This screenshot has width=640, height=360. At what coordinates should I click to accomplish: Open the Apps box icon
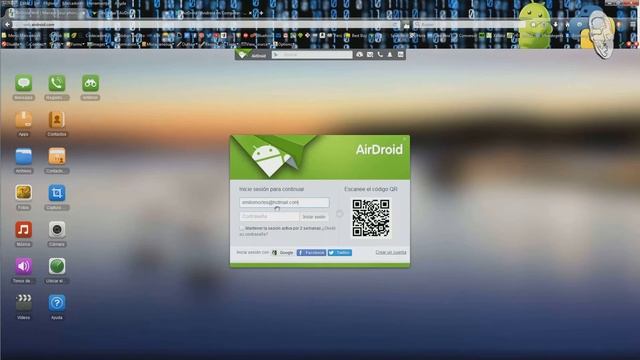click(x=24, y=120)
